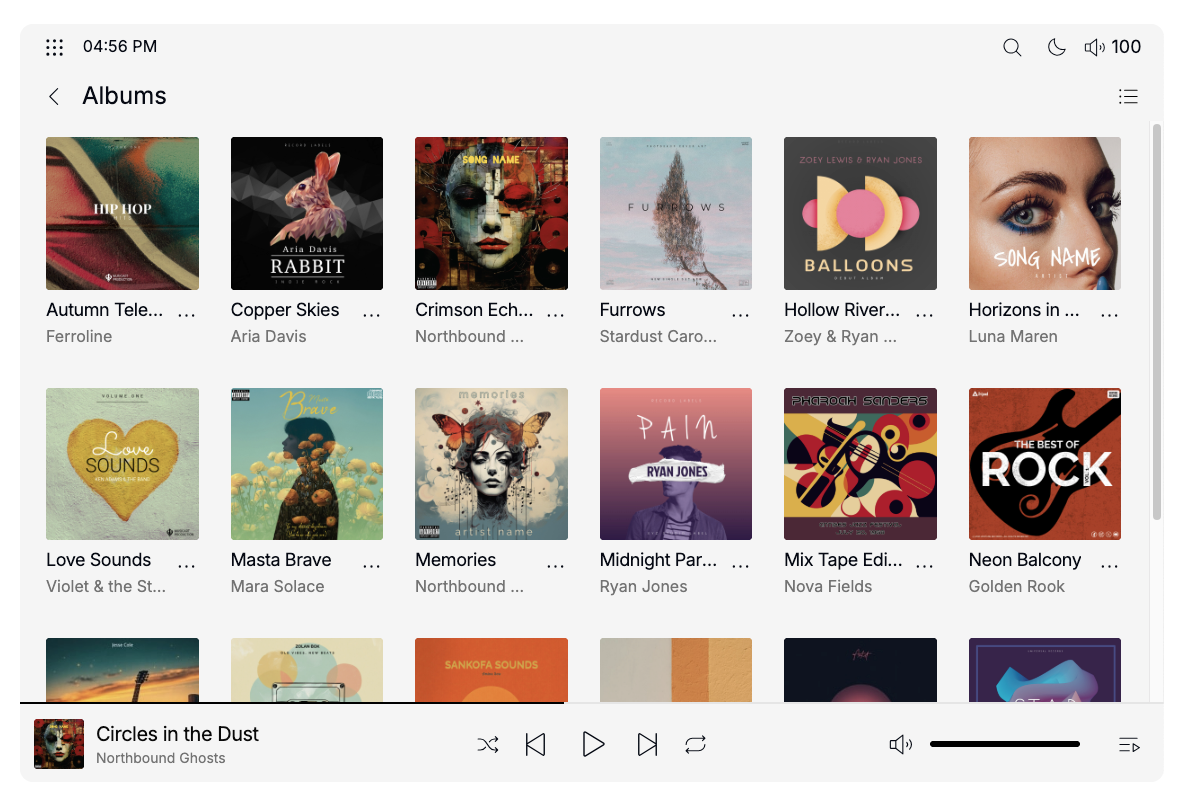Click the top-bar volume speaker icon
The width and height of the screenshot is (1182, 804).
click(1095, 47)
